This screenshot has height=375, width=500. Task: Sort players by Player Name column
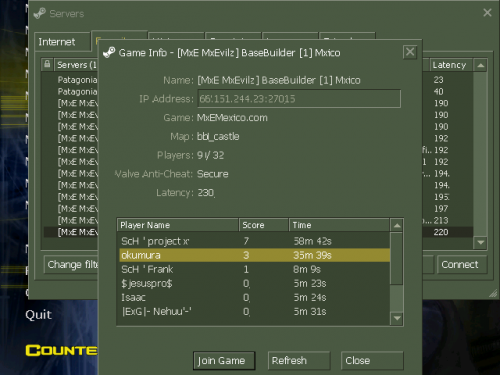(x=178, y=225)
